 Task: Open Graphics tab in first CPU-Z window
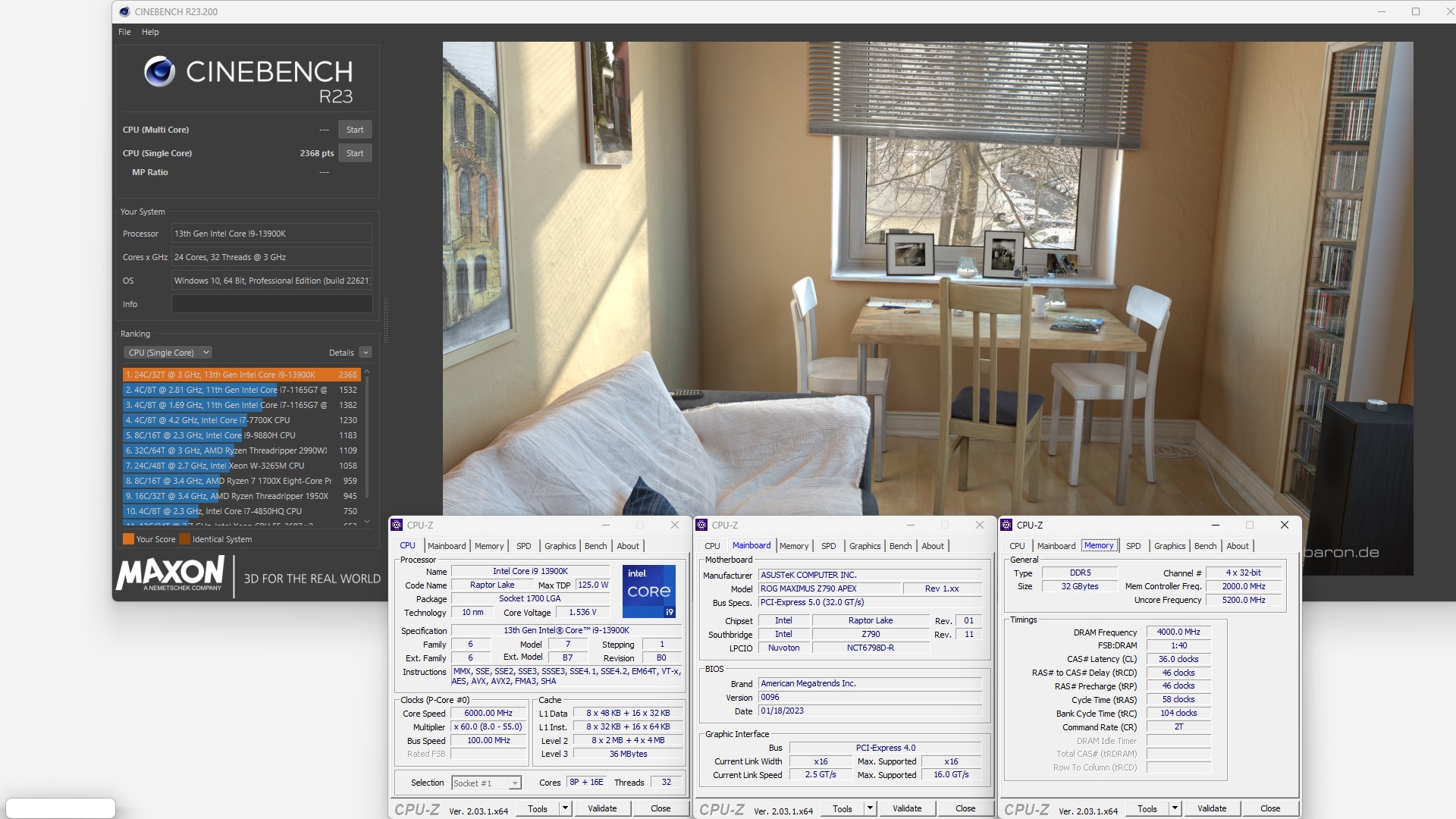(x=560, y=546)
